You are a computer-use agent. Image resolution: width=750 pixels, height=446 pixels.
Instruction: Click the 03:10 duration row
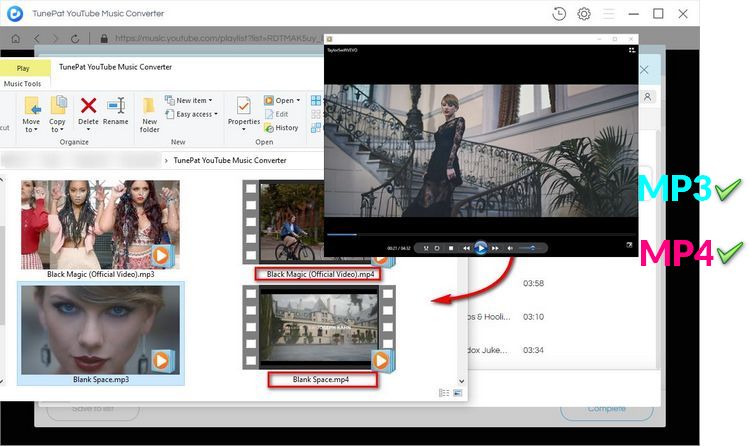coord(533,317)
